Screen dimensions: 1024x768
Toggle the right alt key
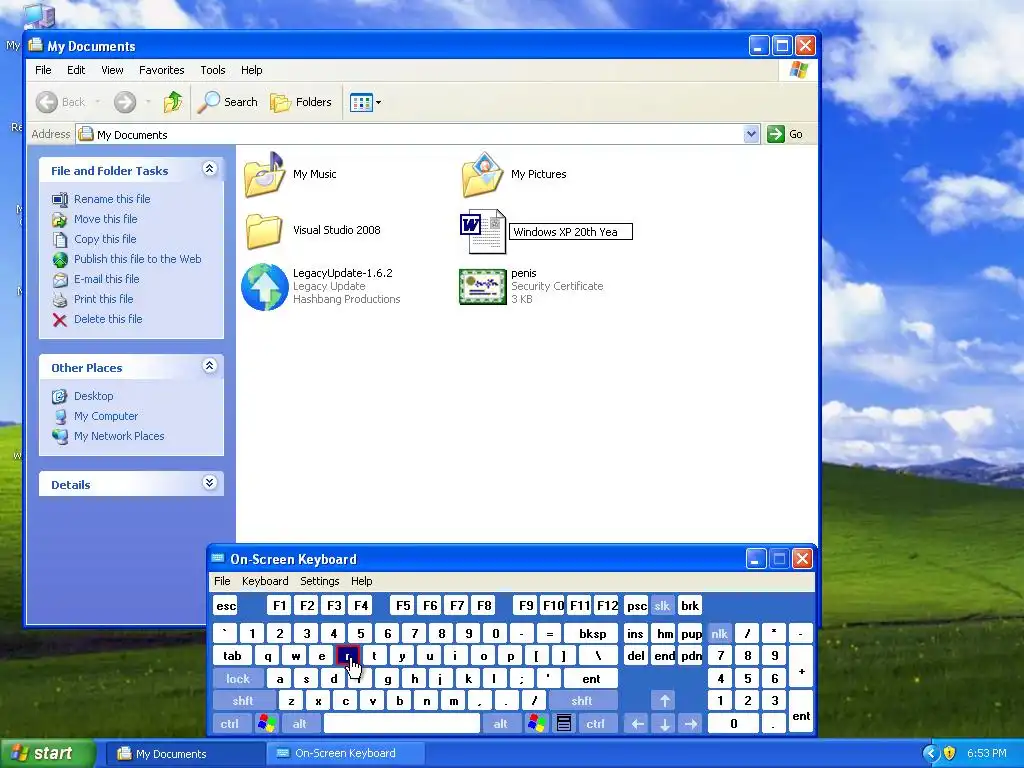[x=500, y=724]
